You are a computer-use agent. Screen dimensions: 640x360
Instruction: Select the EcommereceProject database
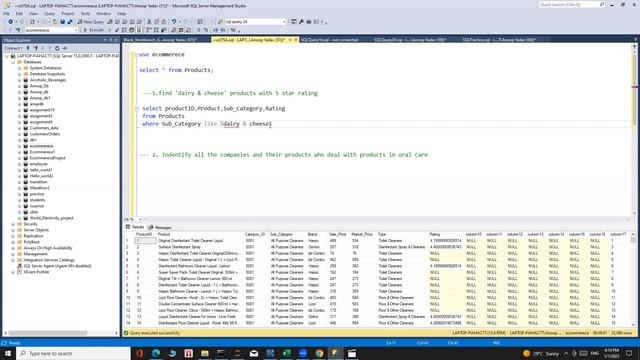[47, 158]
